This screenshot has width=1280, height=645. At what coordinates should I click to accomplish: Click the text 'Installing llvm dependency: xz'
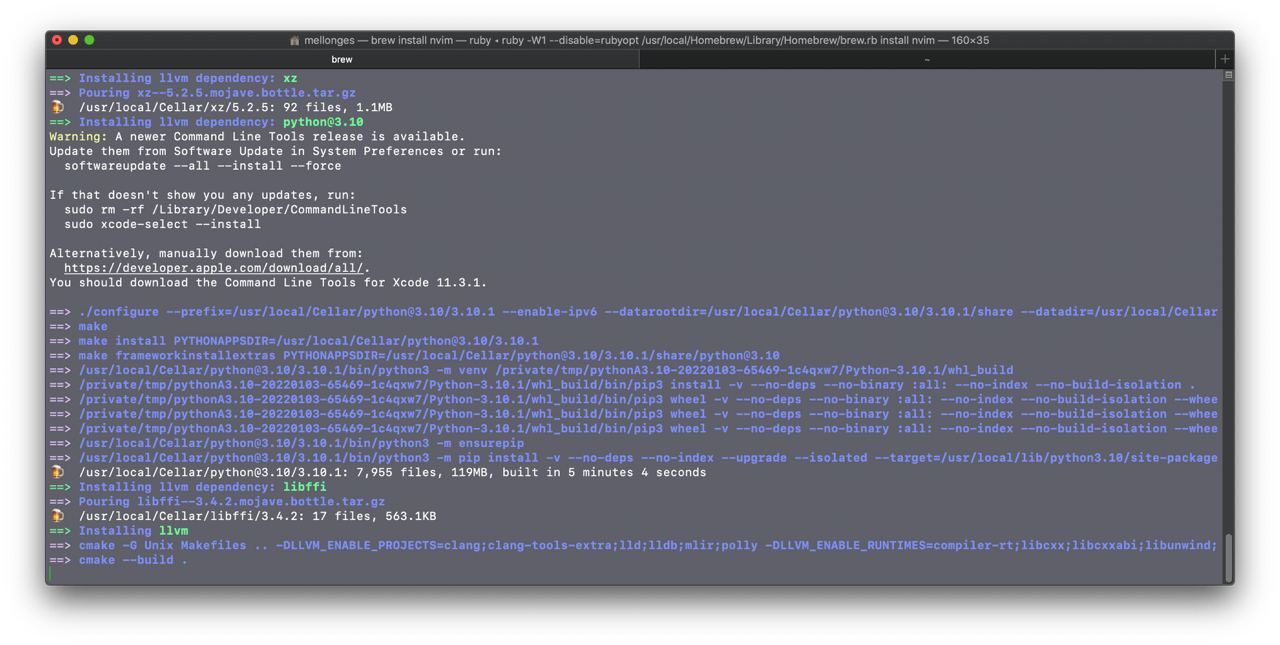188,78
